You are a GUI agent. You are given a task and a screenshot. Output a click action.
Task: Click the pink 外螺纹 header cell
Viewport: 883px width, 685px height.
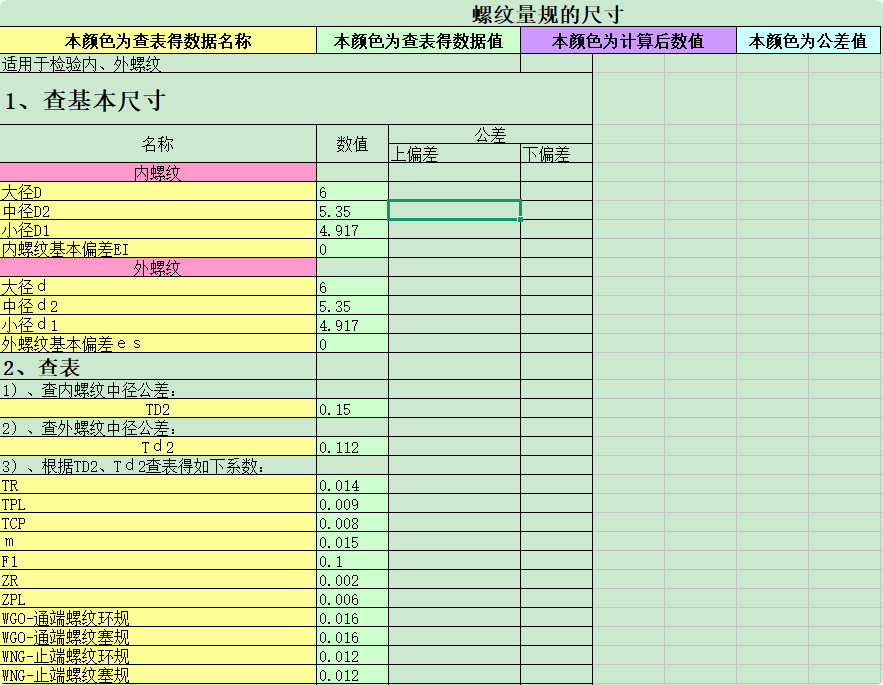point(158,268)
